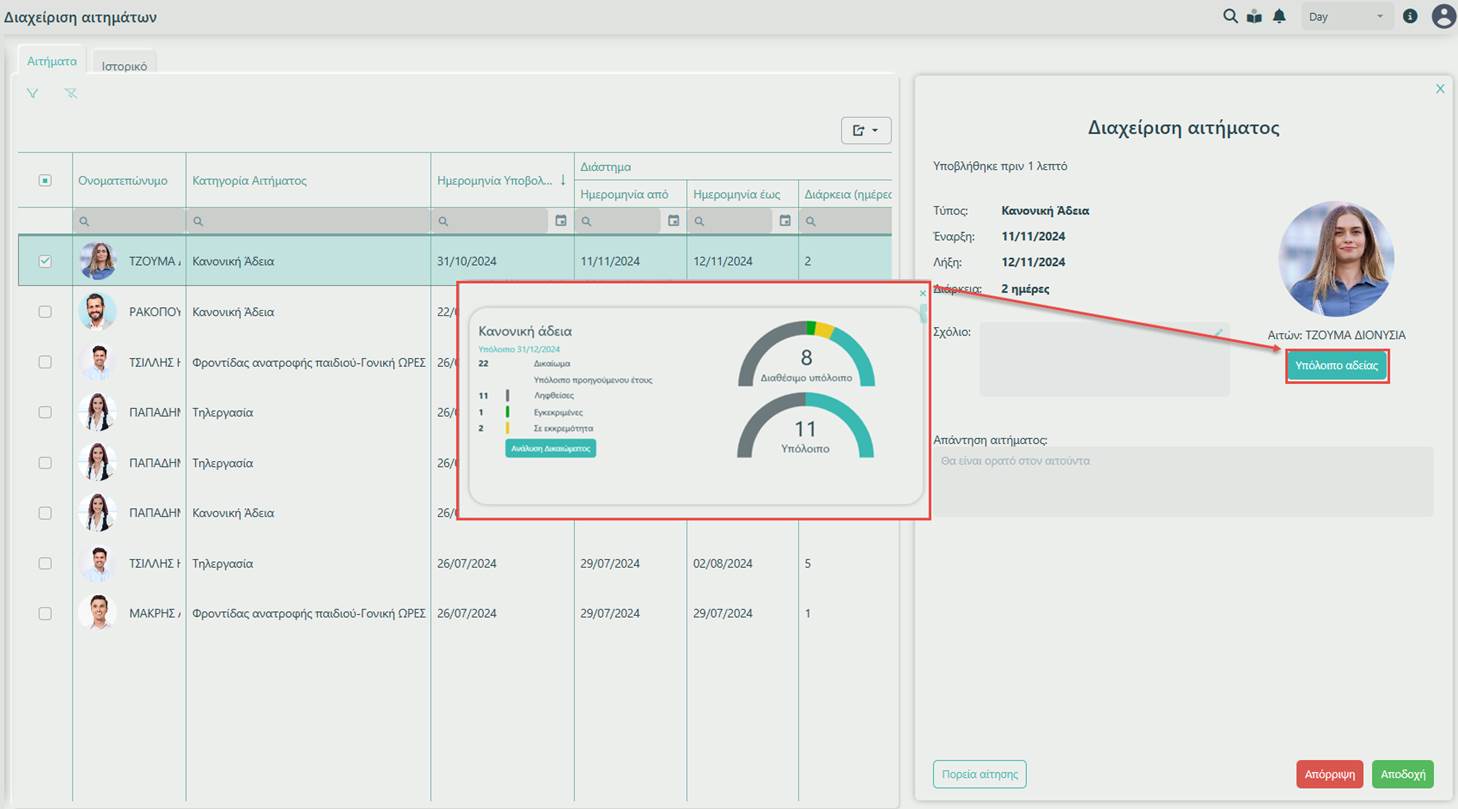Reject the request with Απόρριψη button
The height and width of the screenshot is (809, 1458).
coord(1330,774)
